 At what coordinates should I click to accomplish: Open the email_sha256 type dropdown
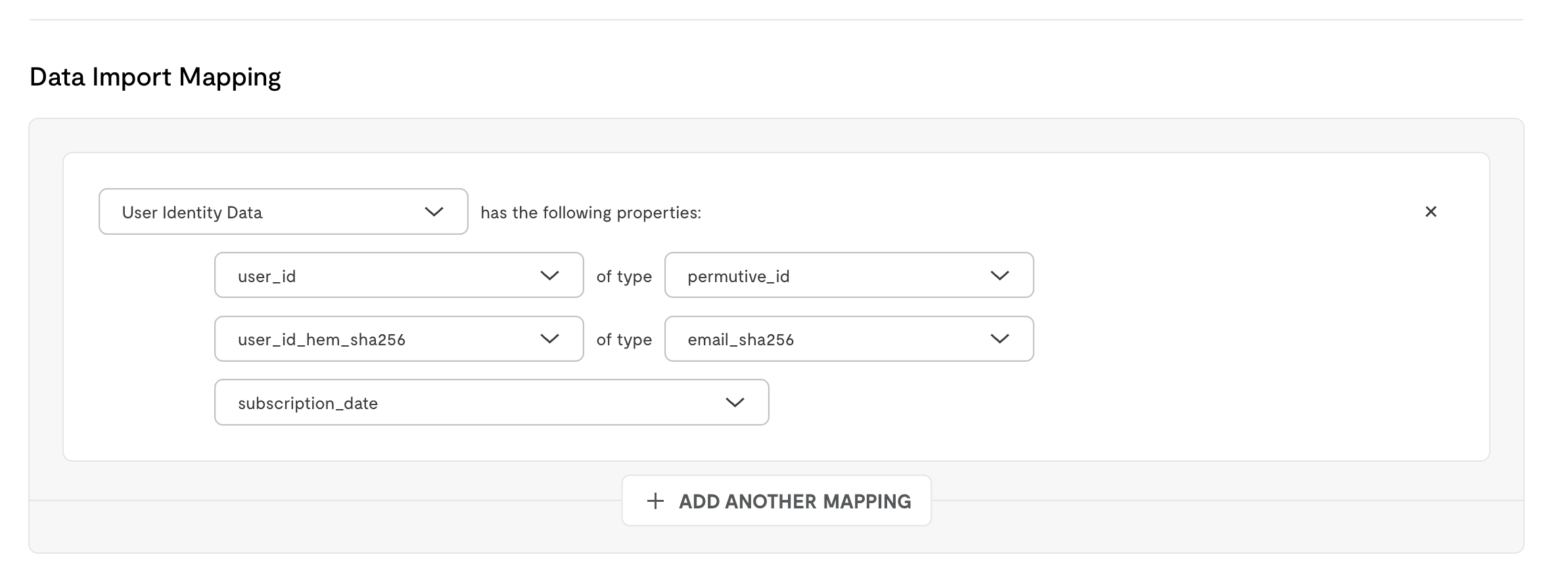click(x=849, y=339)
